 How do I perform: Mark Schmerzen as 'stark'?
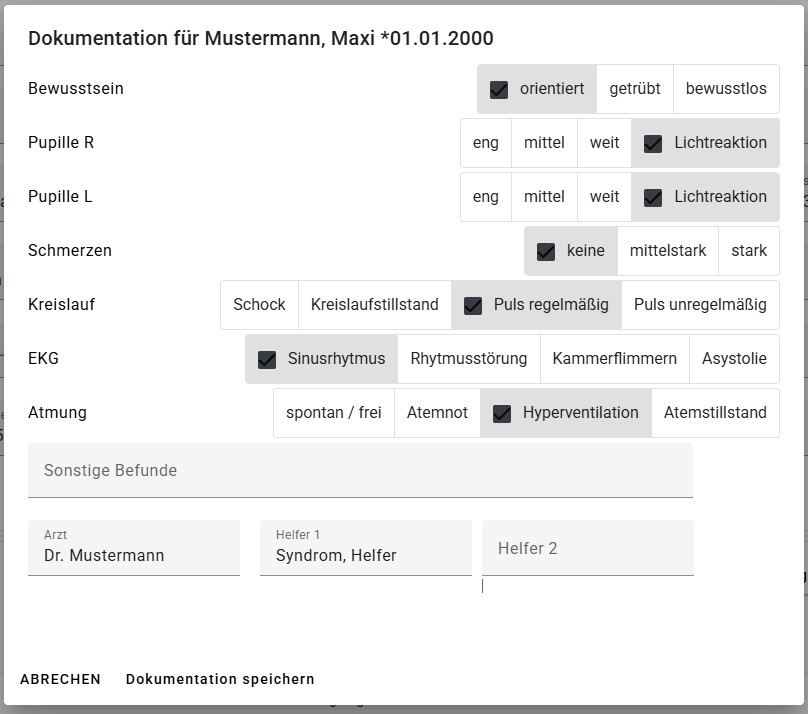click(749, 251)
